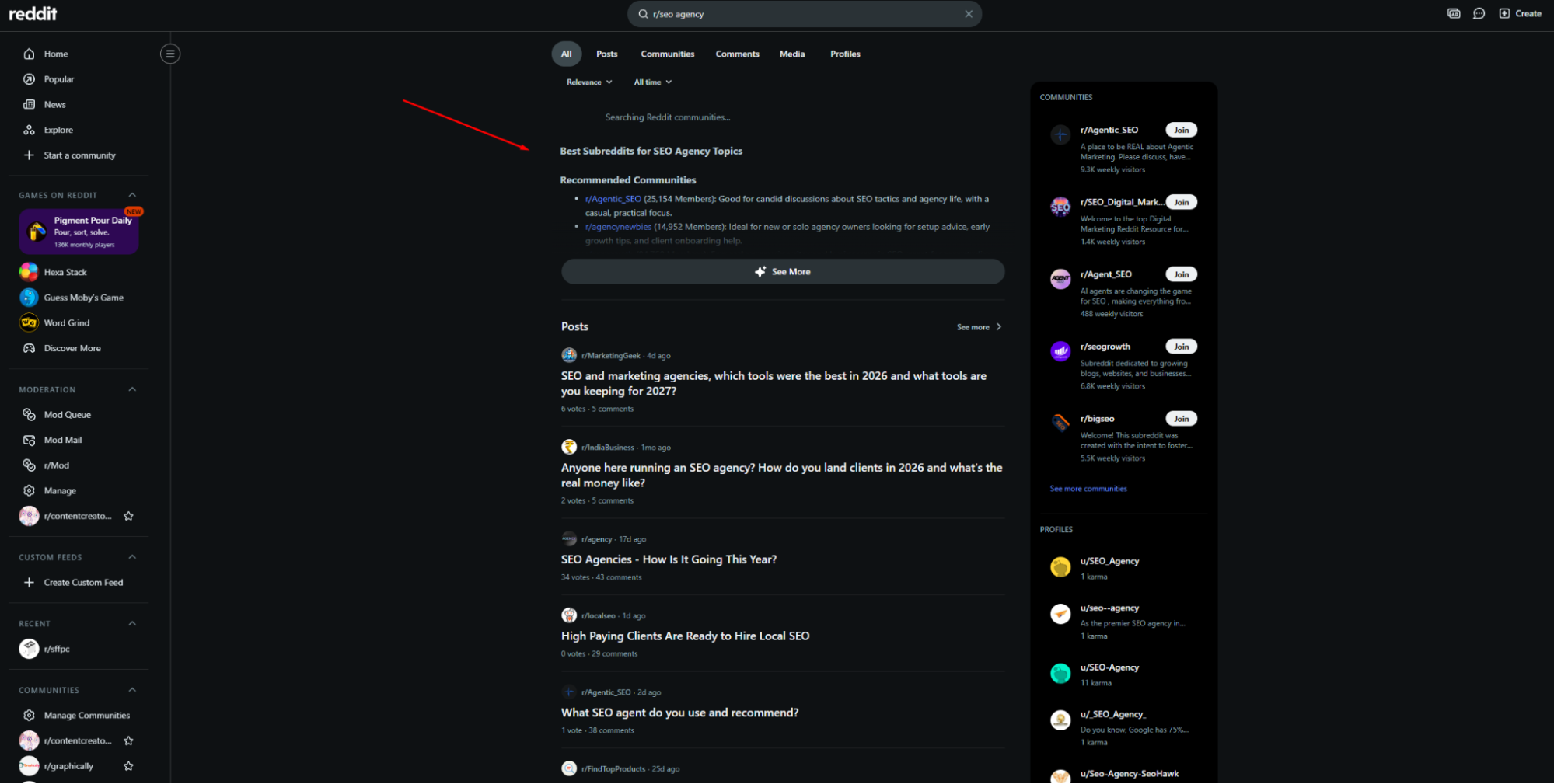Image resolution: width=1554 pixels, height=784 pixels.
Task: Collapse the Custom Feeds section
Action: [x=132, y=557]
